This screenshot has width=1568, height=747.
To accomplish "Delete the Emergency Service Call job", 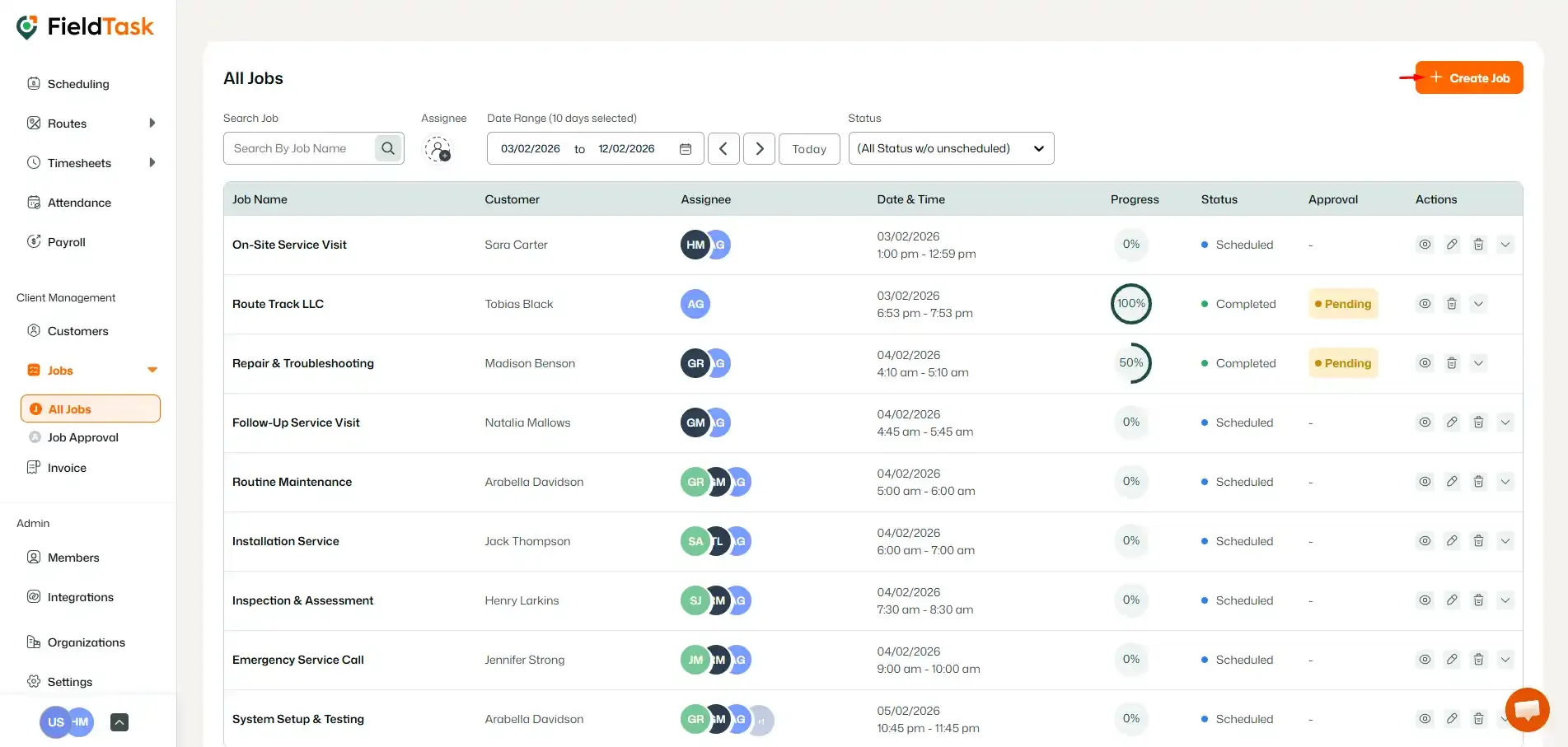I will tap(1478, 660).
